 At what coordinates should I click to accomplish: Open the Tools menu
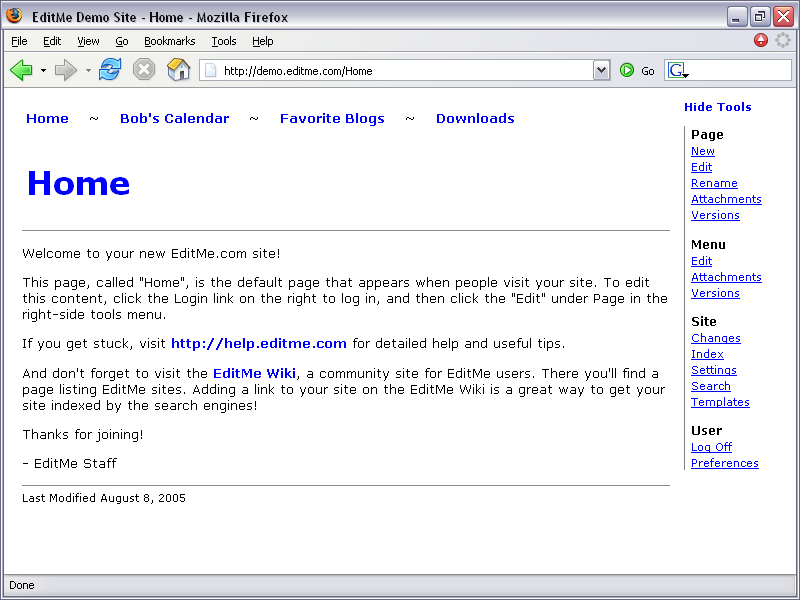pyautogui.click(x=223, y=41)
